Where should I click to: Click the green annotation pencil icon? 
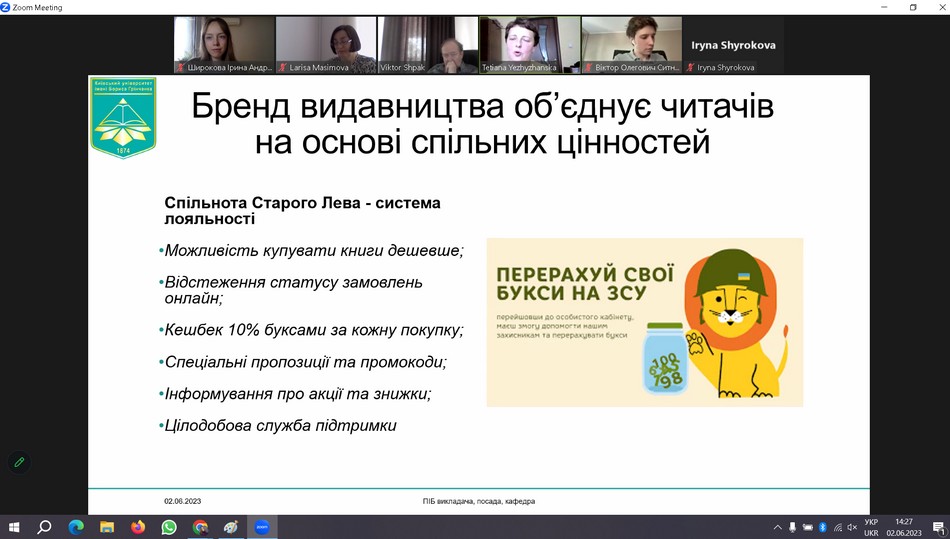(18, 462)
